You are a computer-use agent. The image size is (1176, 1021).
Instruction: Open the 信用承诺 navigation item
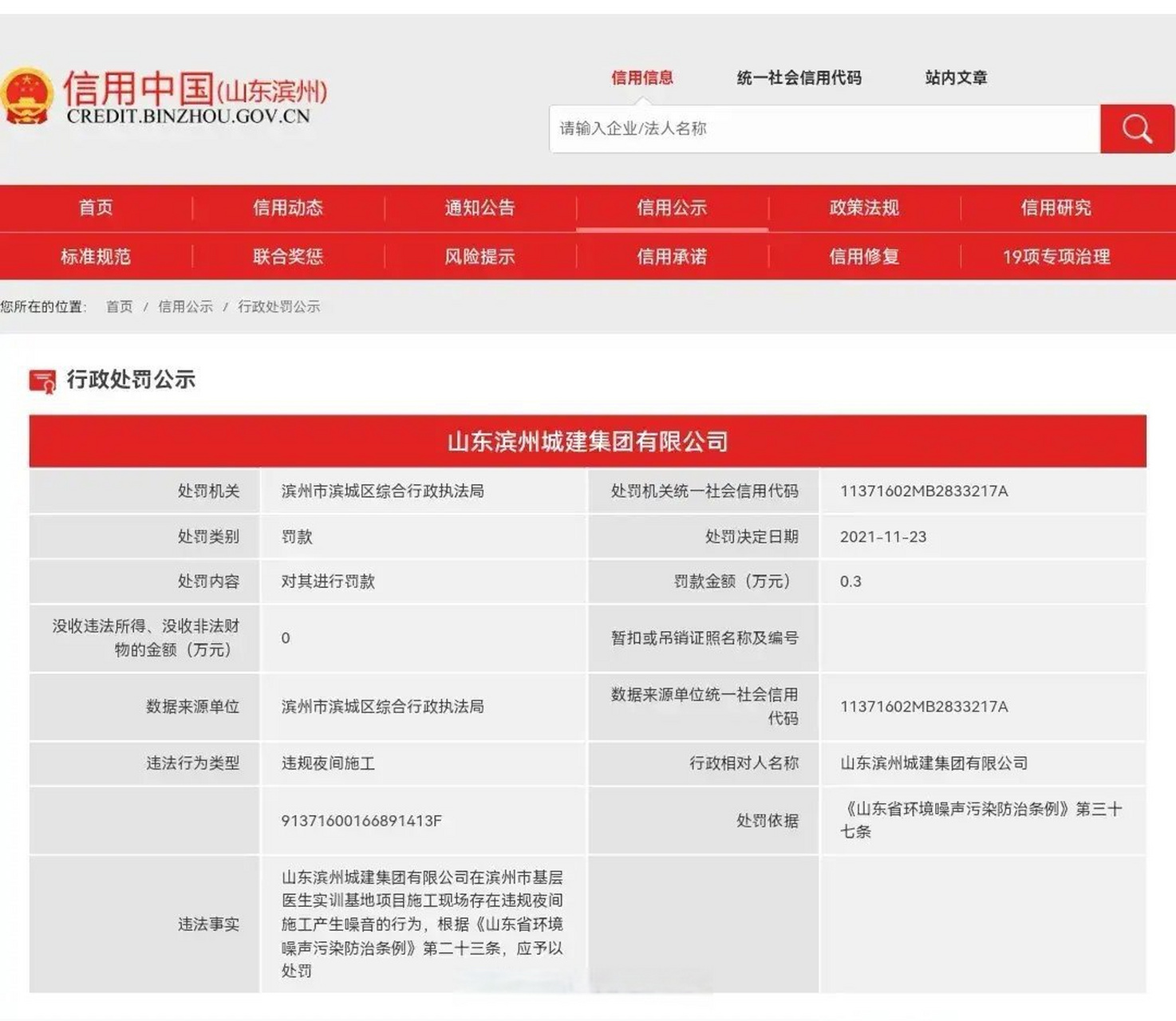pyautogui.click(x=672, y=256)
